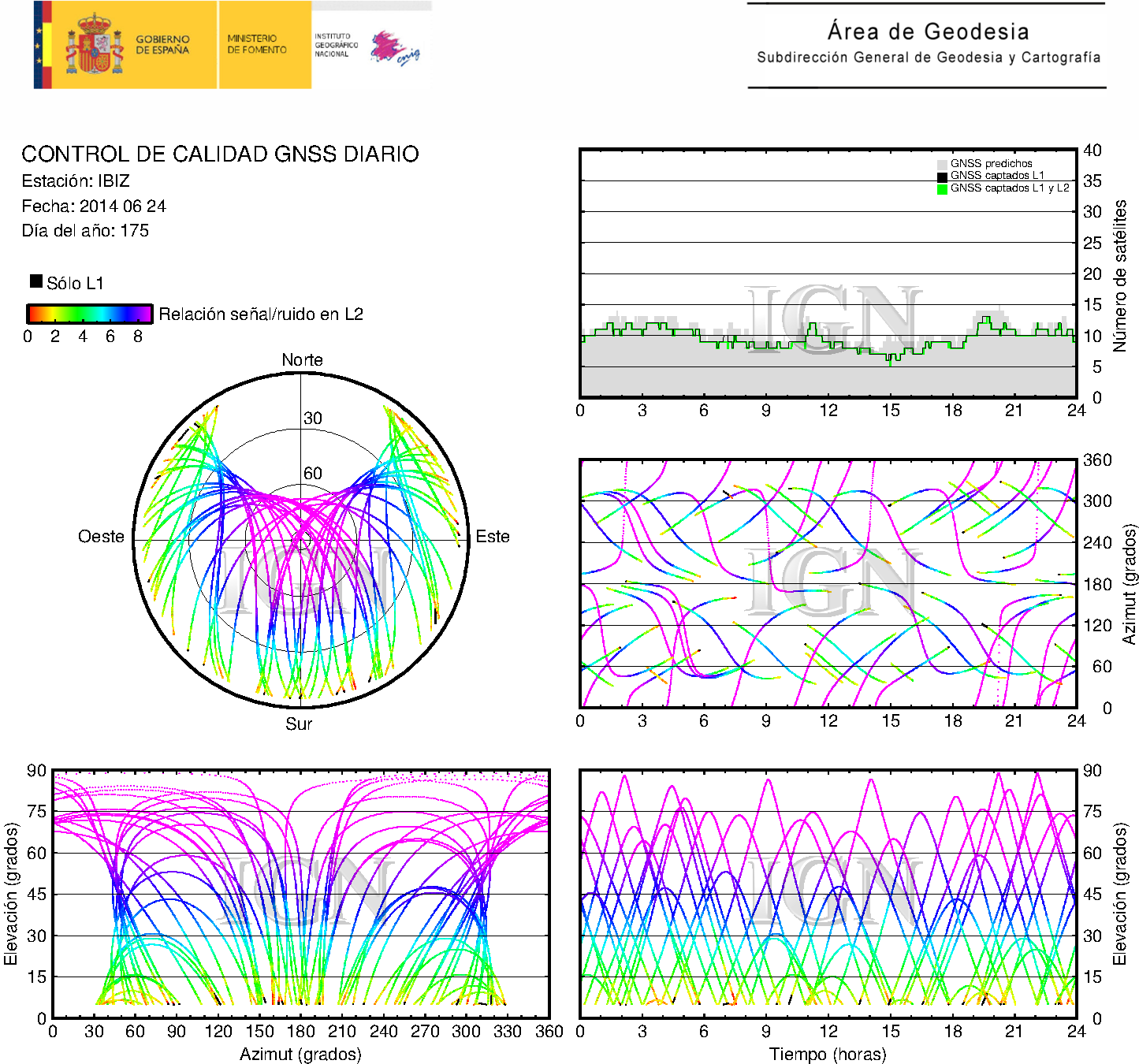Click the 'Estación: IBIZ' text
This screenshot has height=1064, width=1139.
[76, 181]
